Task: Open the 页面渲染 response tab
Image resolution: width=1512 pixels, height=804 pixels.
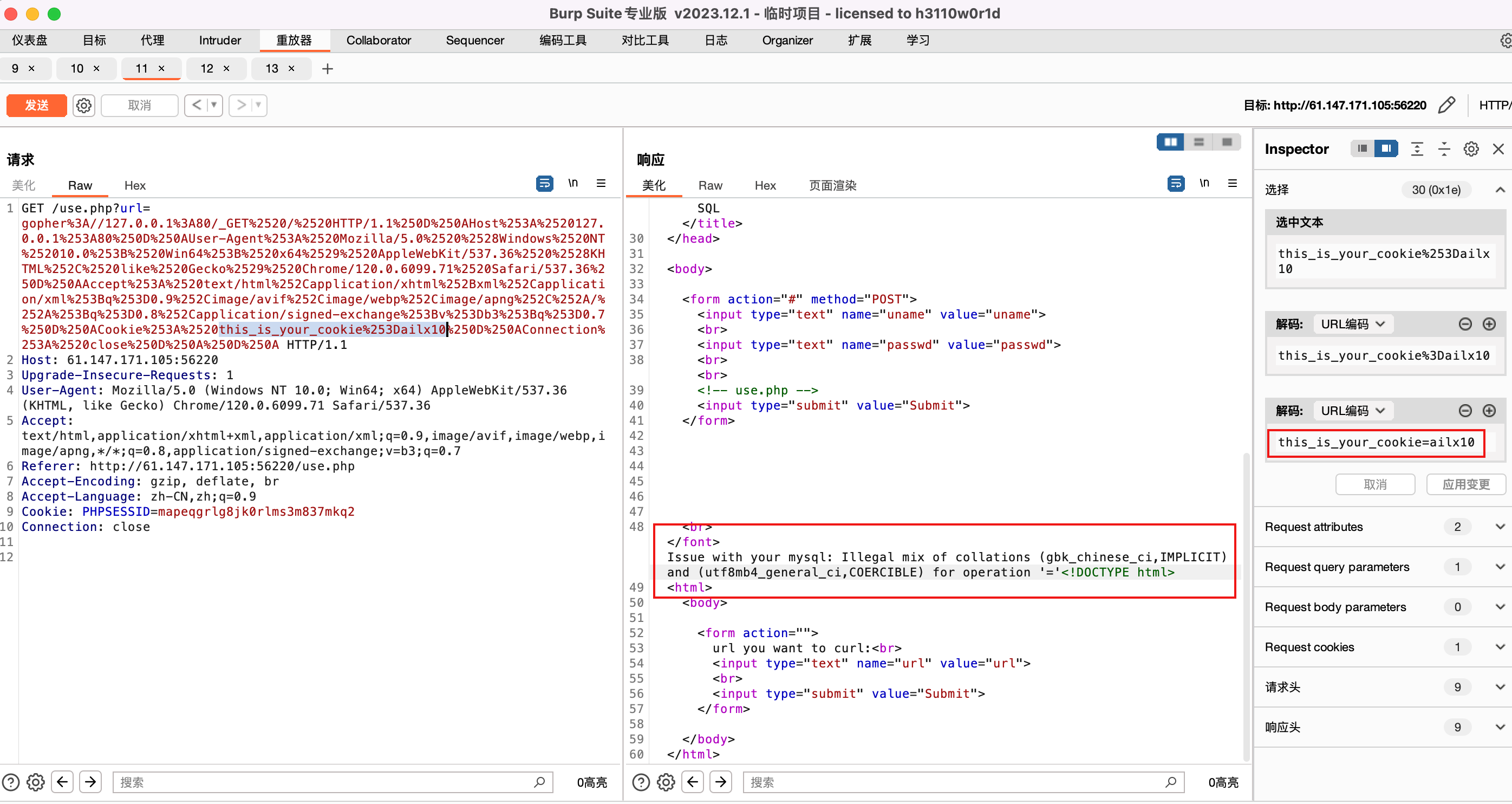Action: [832, 185]
